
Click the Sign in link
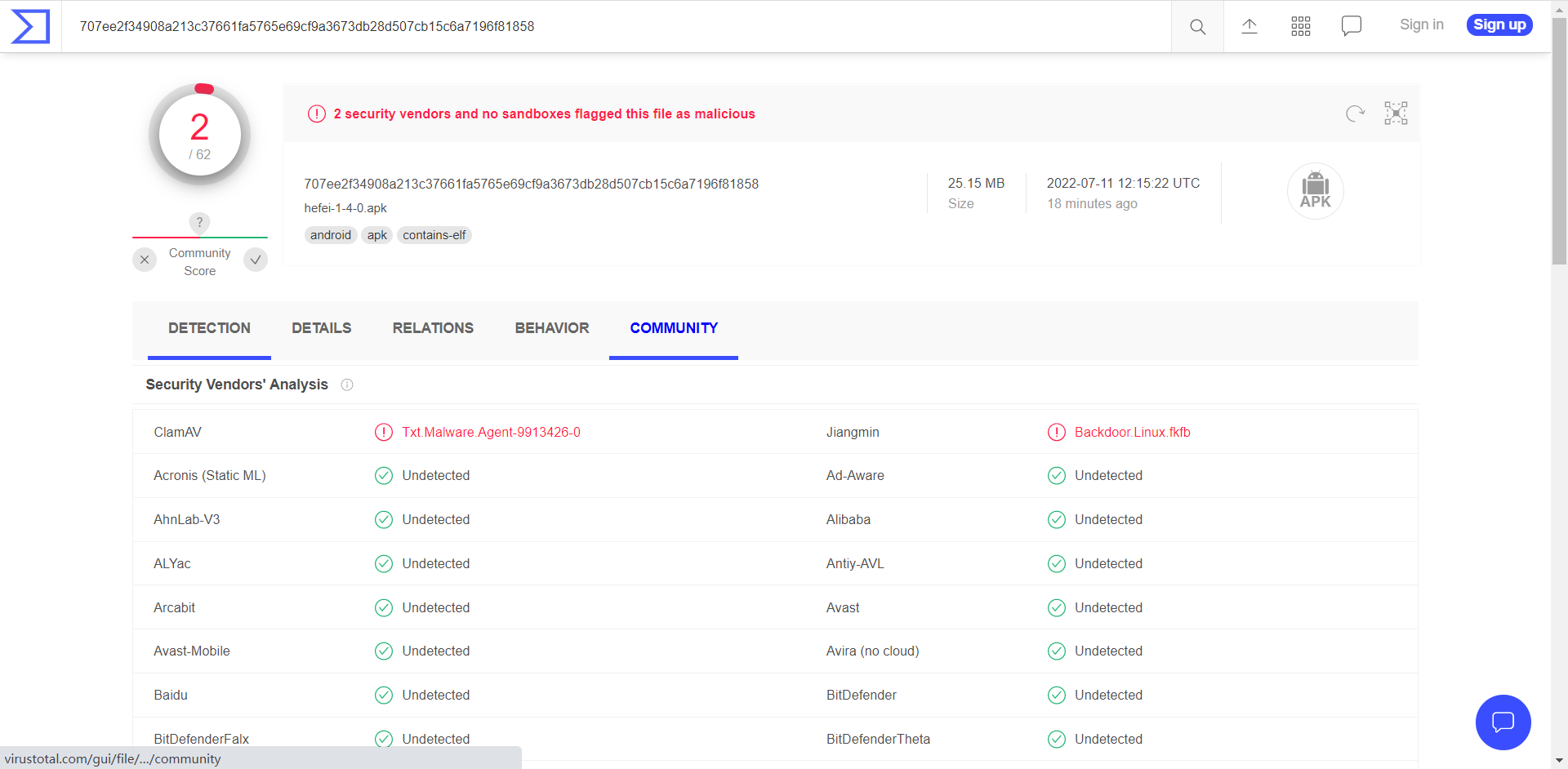pos(1421,25)
